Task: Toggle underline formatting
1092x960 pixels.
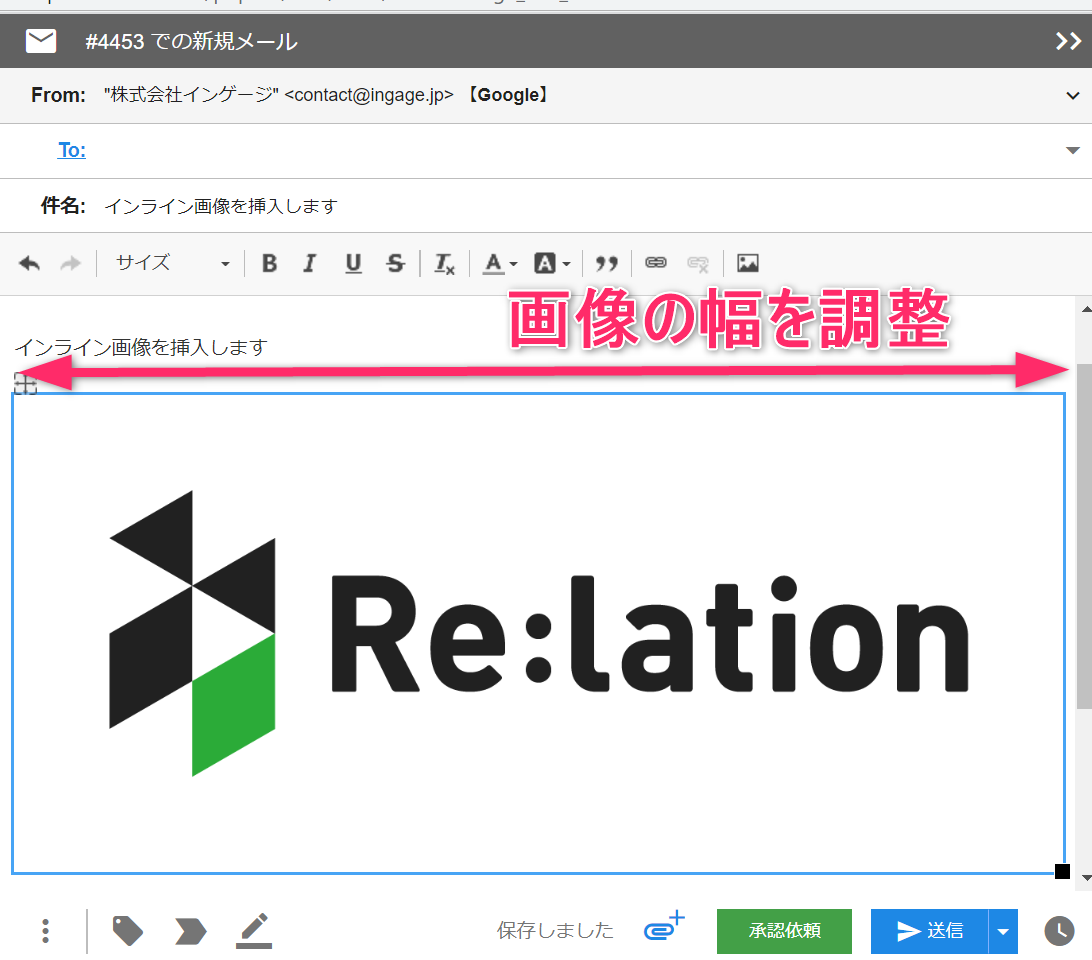Action: click(353, 263)
